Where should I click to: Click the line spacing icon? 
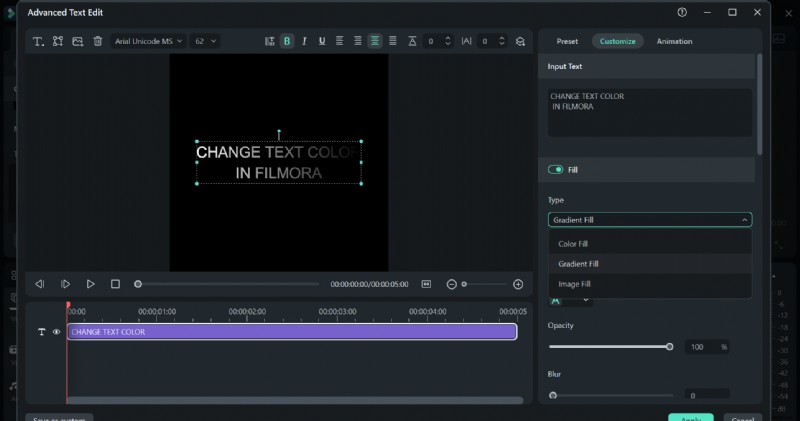click(x=412, y=41)
